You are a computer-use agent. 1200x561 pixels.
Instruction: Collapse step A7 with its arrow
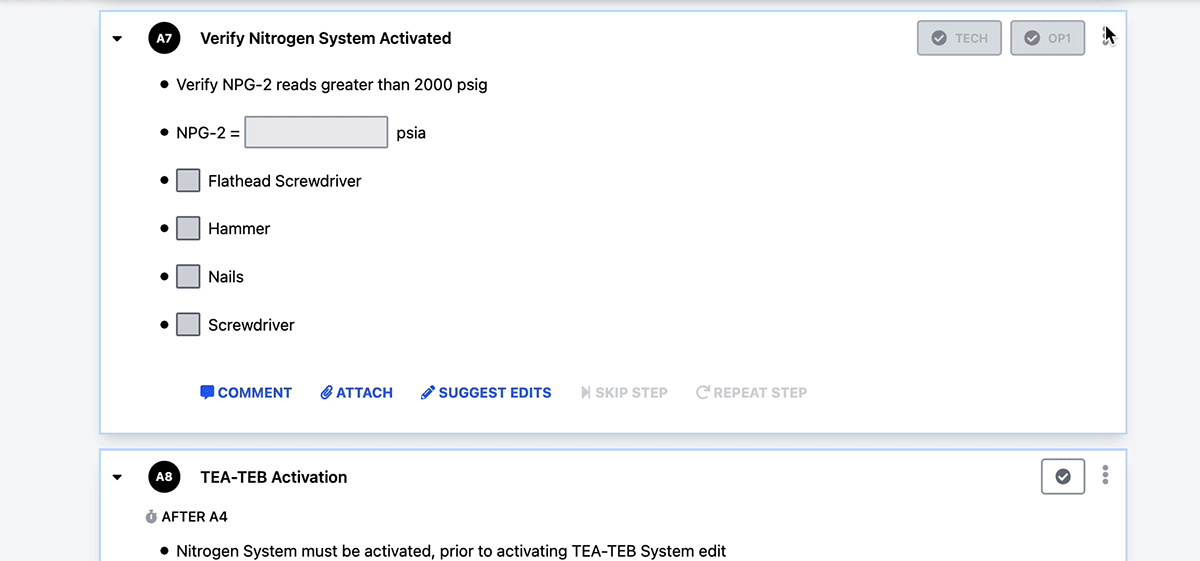[117, 39]
